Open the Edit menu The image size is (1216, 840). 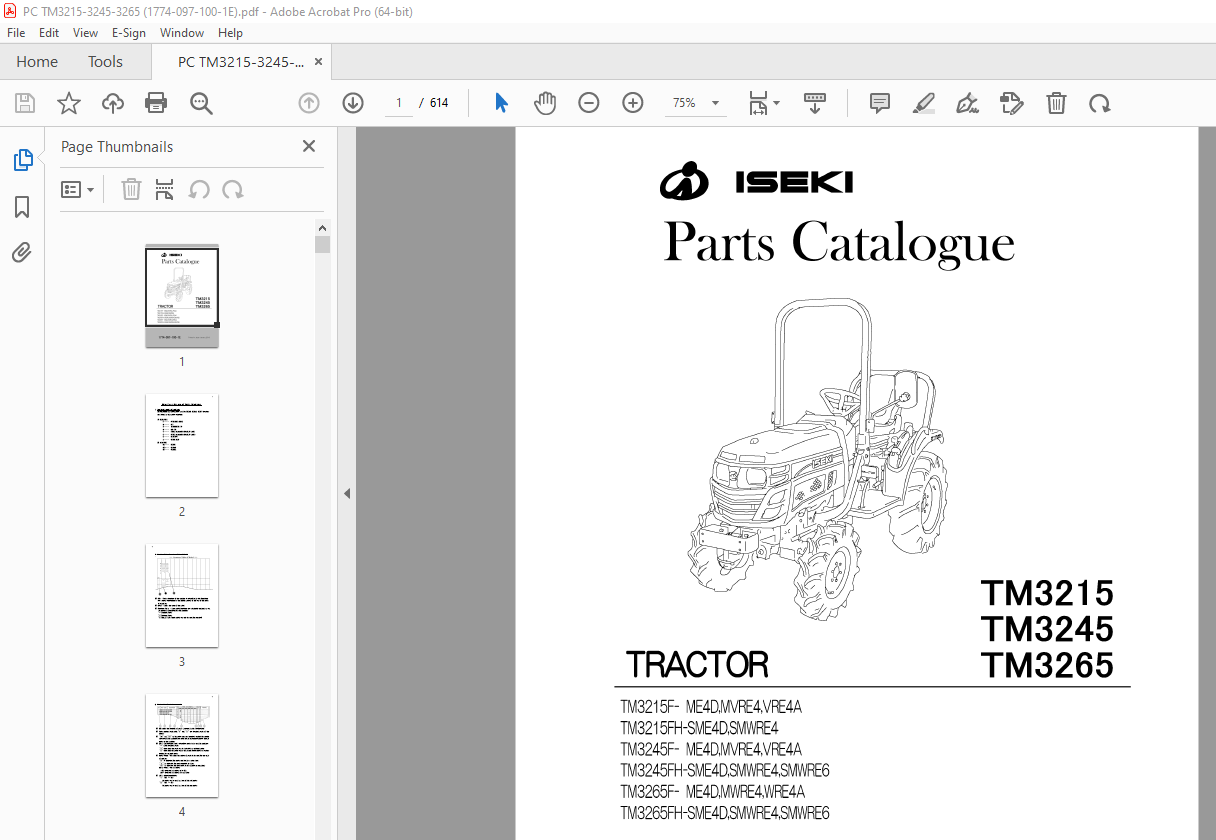click(49, 33)
